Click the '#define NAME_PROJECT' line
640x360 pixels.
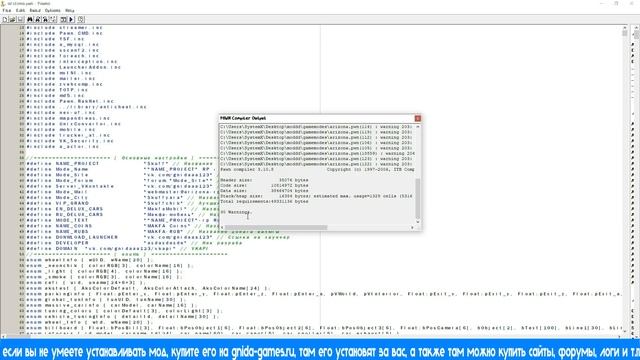pyautogui.click(x=120, y=163)
